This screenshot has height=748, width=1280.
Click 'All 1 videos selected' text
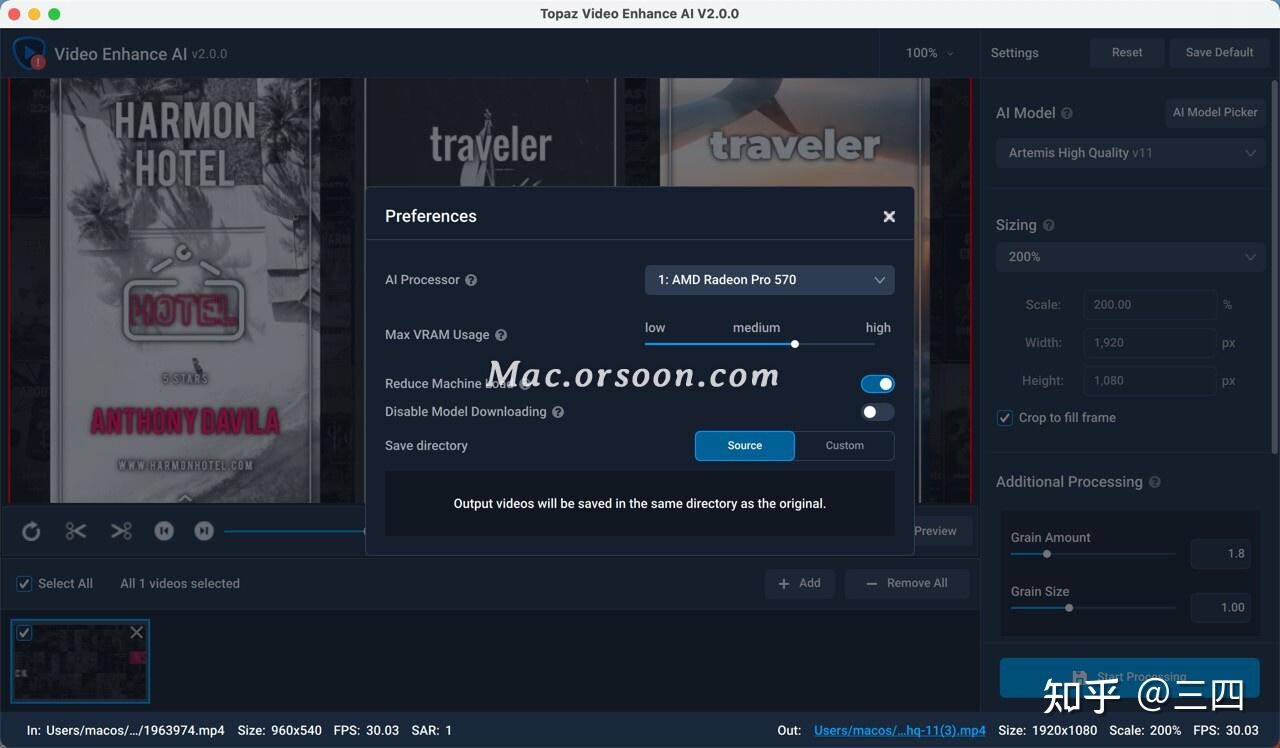coord(180,584)
